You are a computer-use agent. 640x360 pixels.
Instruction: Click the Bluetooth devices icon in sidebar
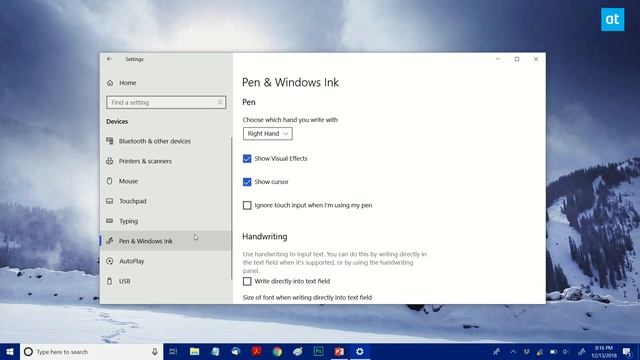tap(110, 141)
